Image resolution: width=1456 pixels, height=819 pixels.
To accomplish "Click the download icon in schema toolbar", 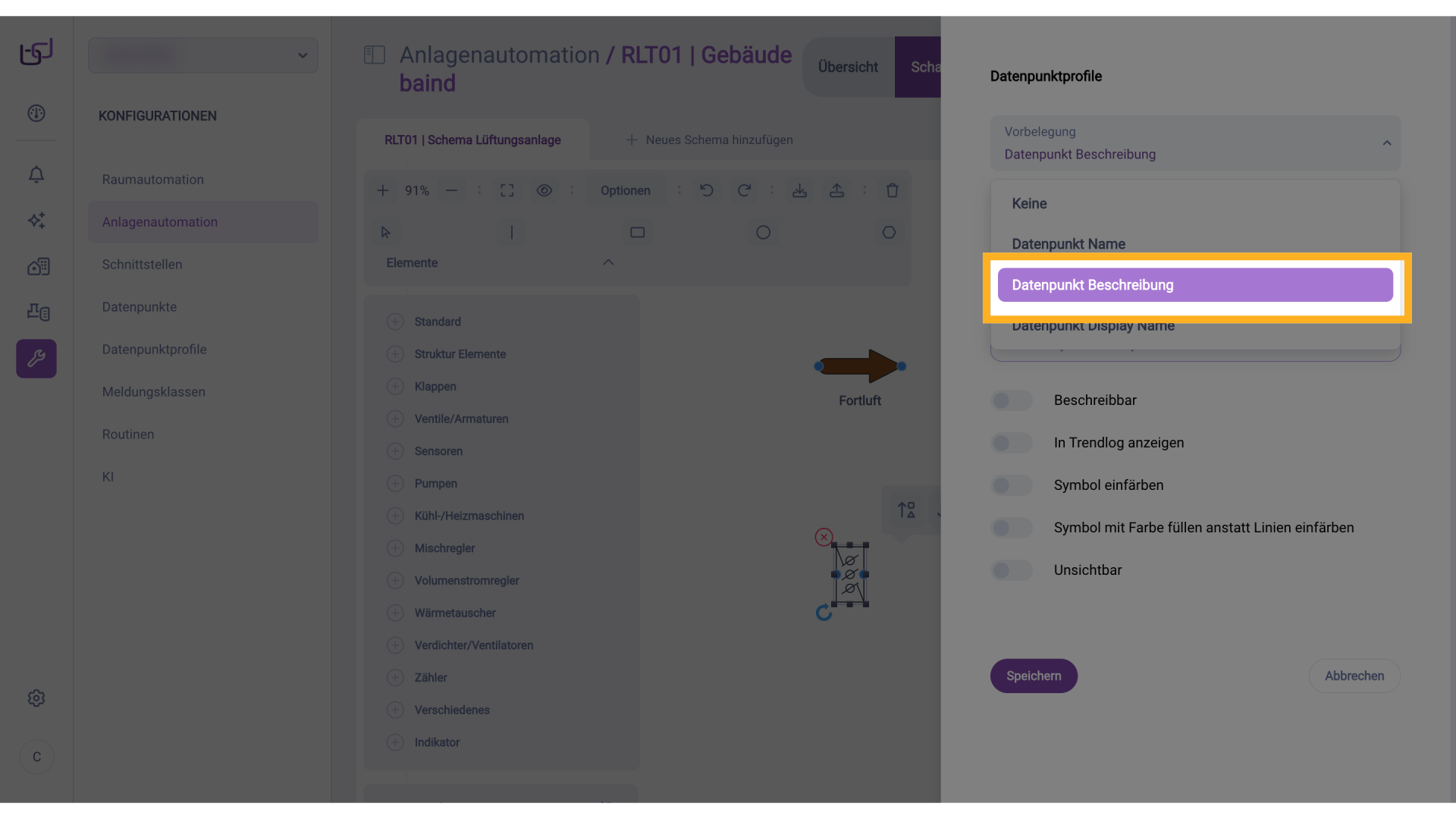I will tap(799, 190).
